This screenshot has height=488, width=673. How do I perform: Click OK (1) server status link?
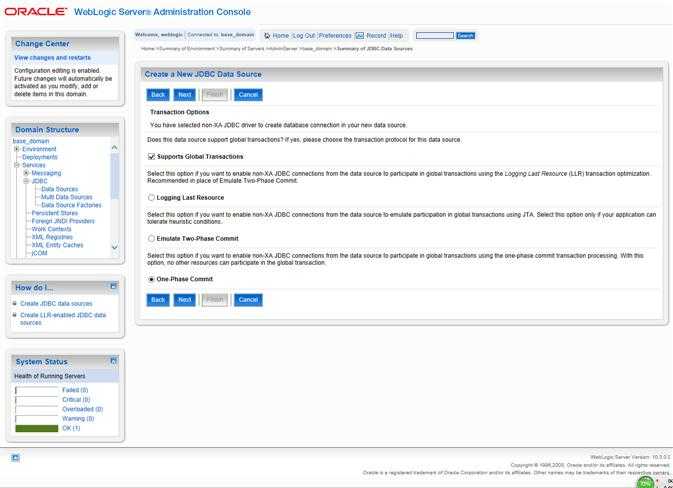[x=71, y=428]
